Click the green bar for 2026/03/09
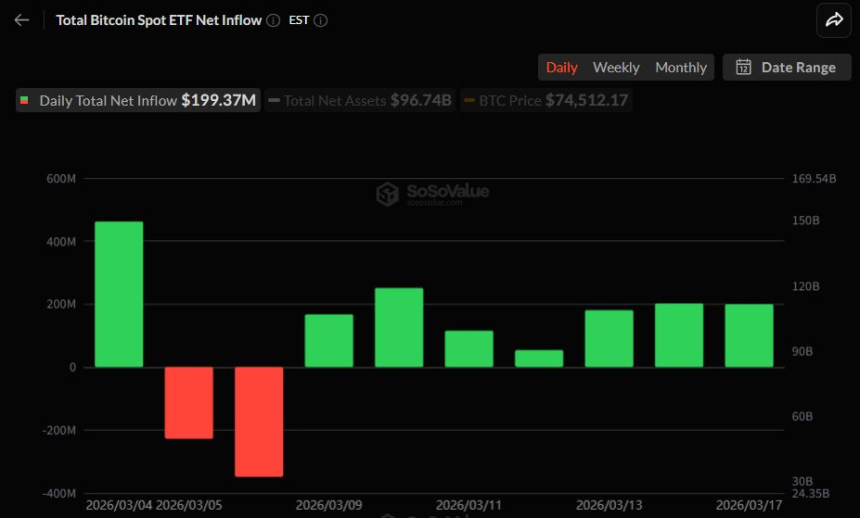Viewport: 860px width, 518px height. pos(329,340)
